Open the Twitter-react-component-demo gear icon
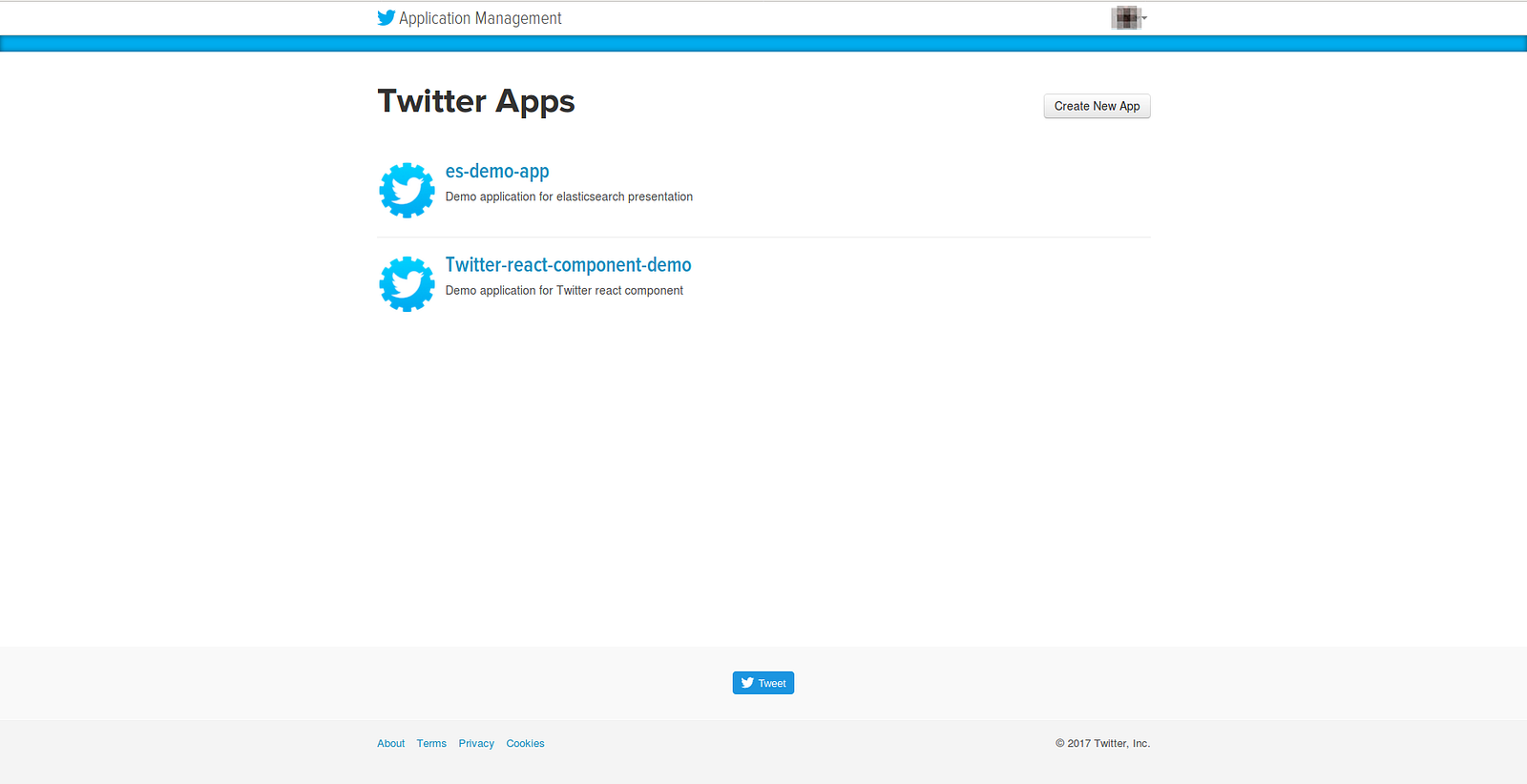 [407, 283]
